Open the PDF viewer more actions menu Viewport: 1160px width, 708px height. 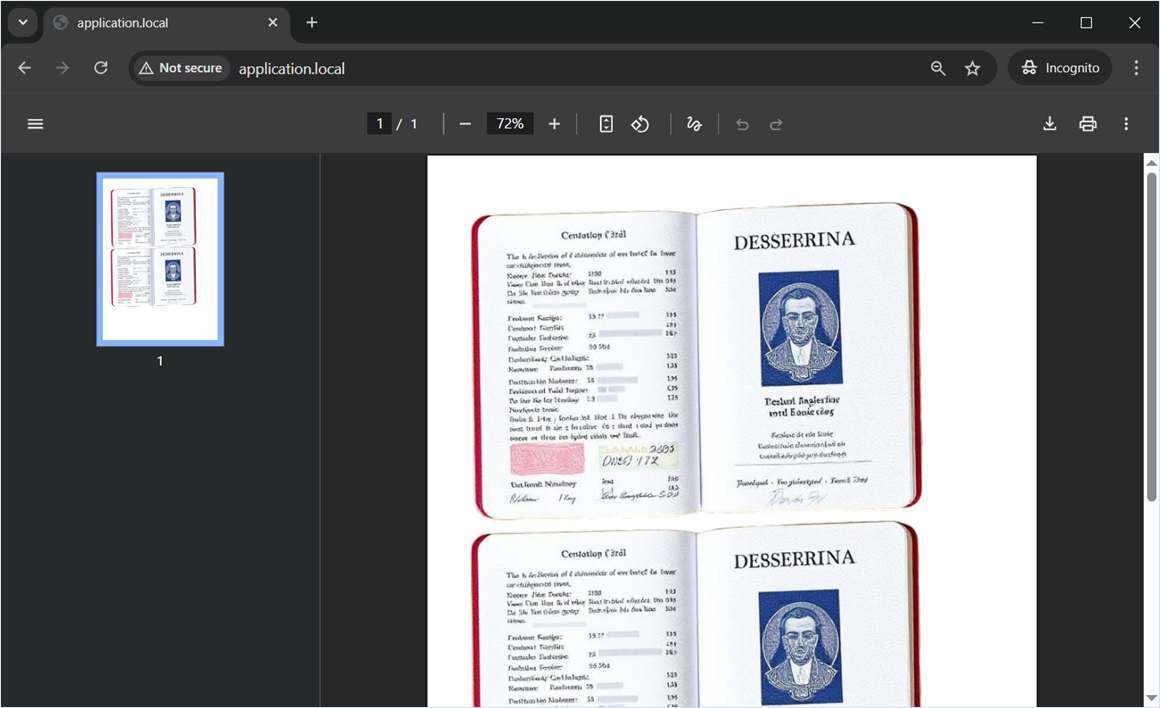[1126, 124]
